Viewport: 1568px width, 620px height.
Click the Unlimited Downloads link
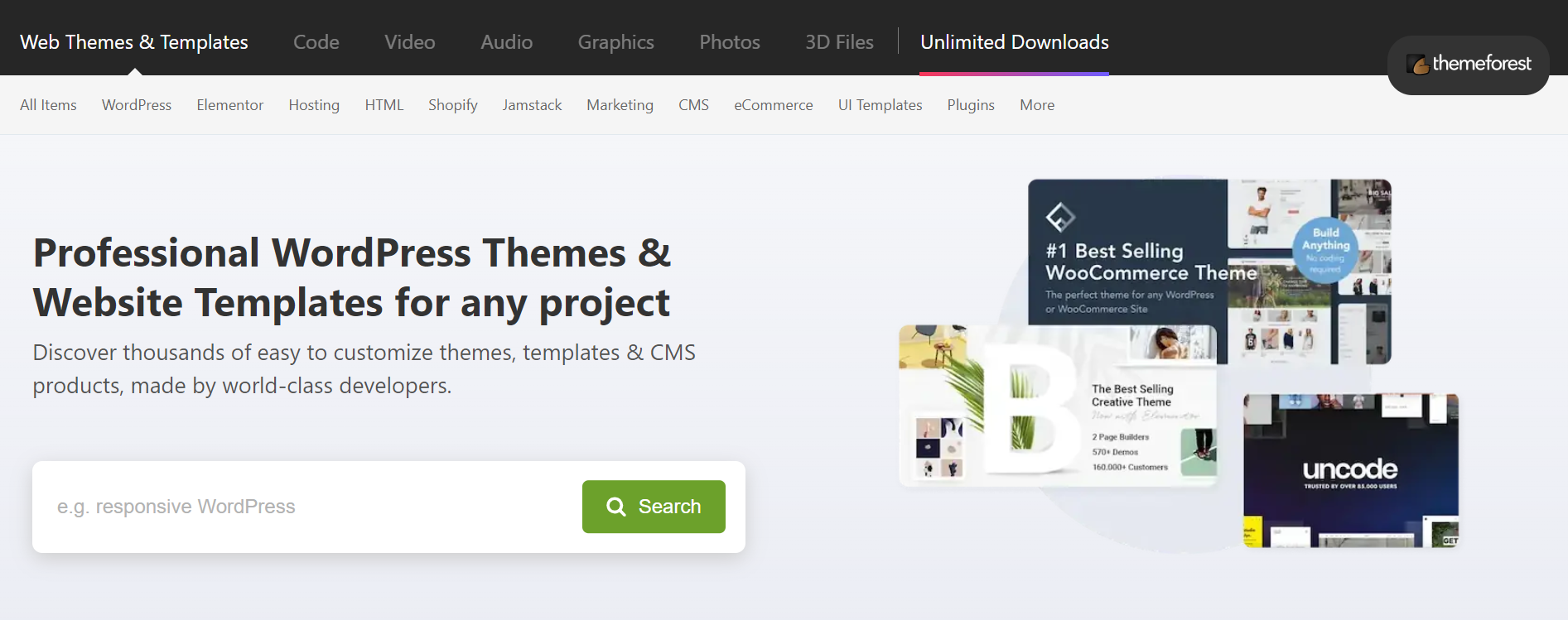1014,42
